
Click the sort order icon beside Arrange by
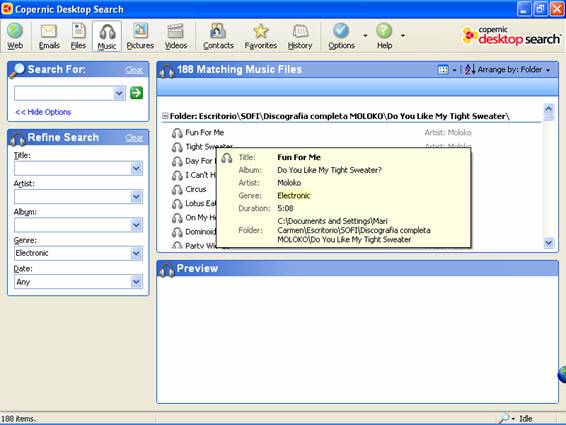pos(470,69)
